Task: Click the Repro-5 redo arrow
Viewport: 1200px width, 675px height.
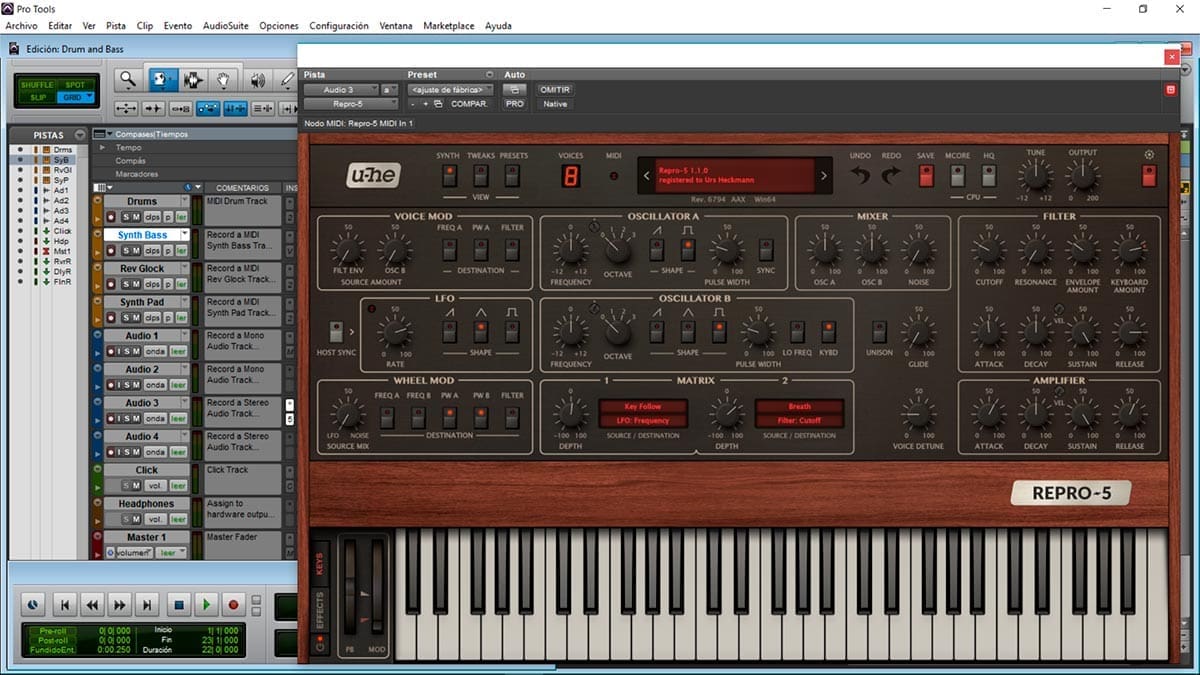Action: [x=890, y=176]
